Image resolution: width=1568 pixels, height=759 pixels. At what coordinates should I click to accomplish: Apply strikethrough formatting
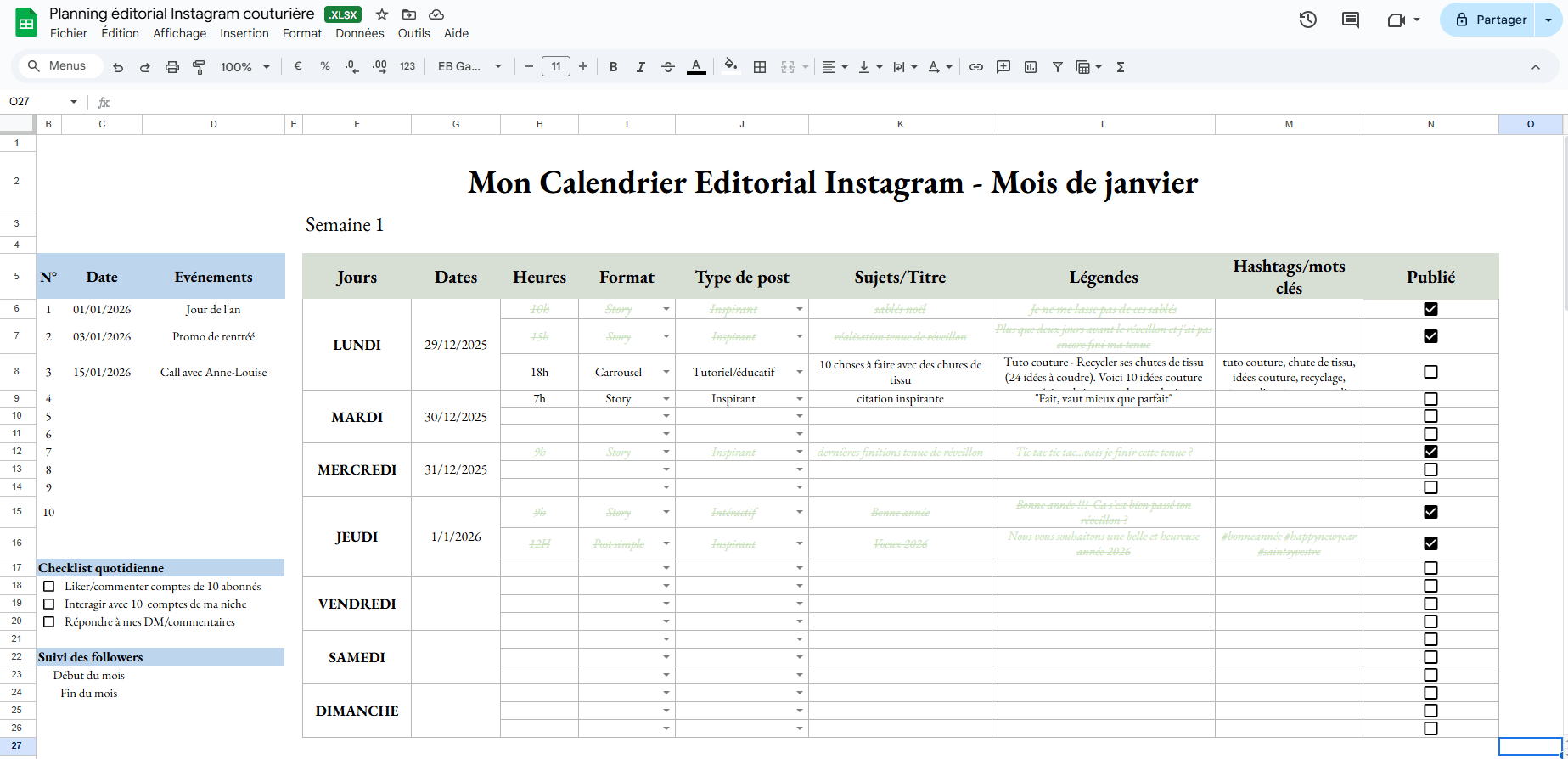[668, 67]
